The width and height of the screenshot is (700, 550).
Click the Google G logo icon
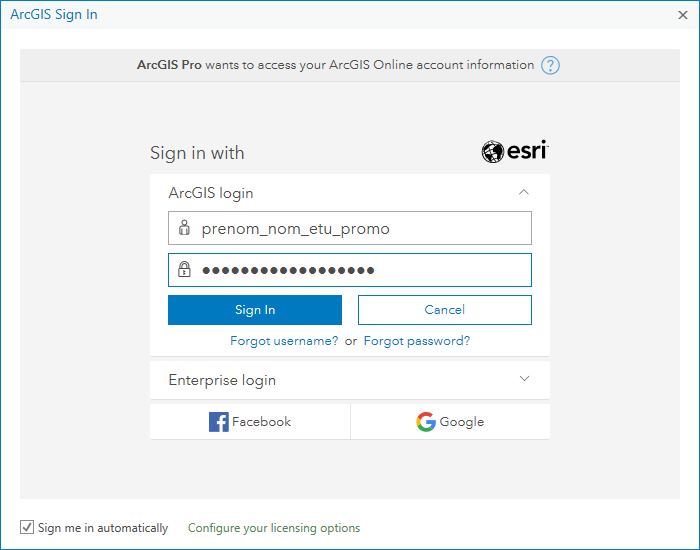click(426, 422)
